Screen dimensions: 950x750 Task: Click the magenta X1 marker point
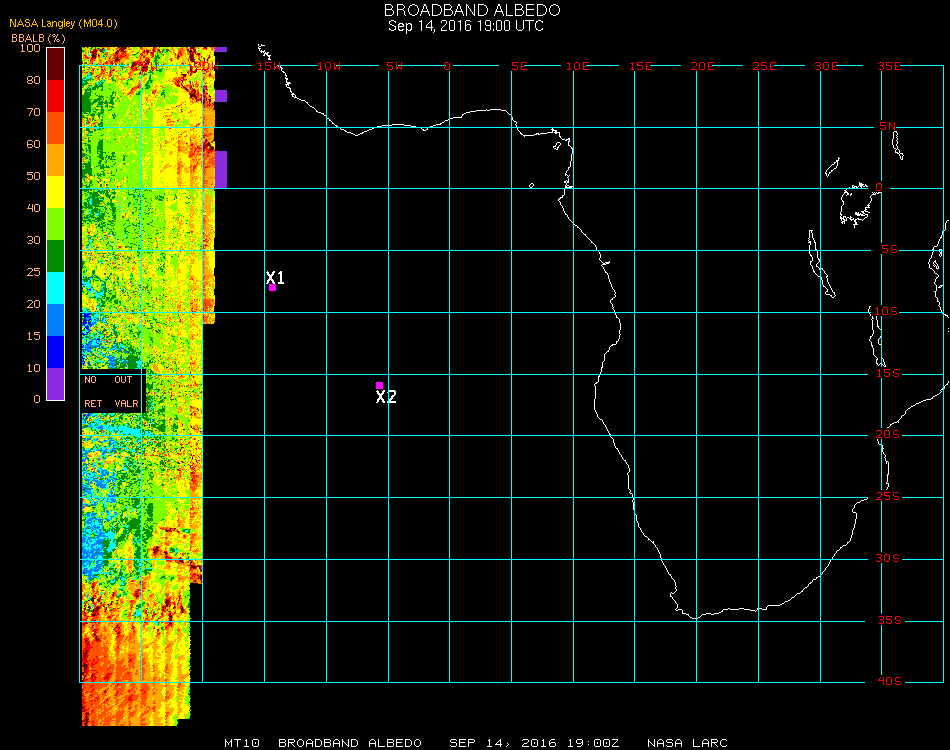coord(272,288)
